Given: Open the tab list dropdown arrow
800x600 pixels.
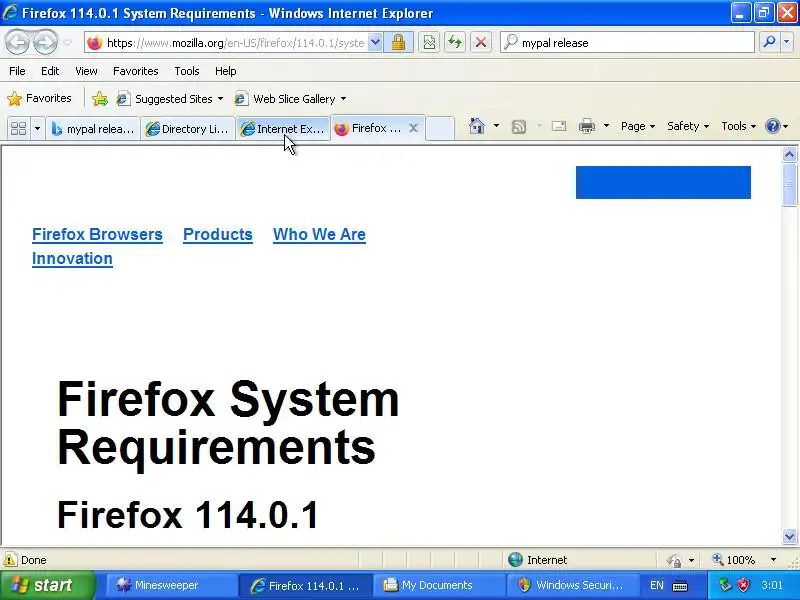Looking at the screenshot, I should (37, 128).
